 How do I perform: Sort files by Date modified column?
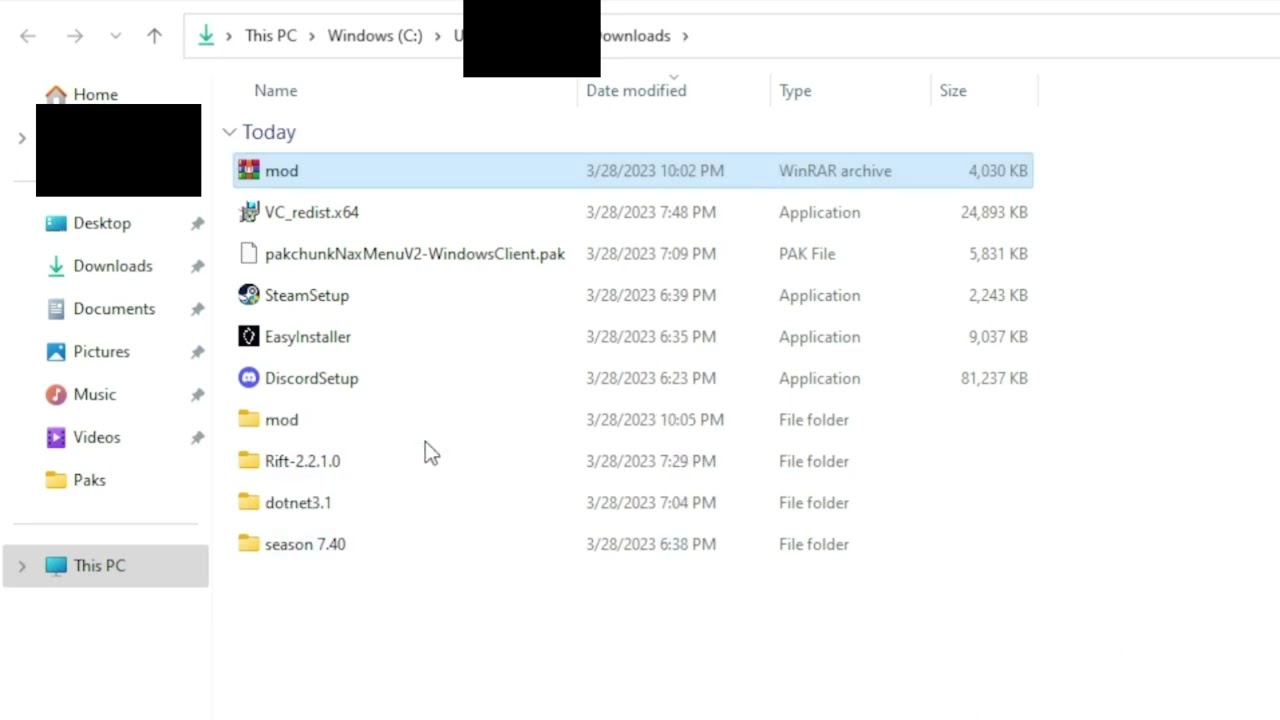(x=636, y=91)
